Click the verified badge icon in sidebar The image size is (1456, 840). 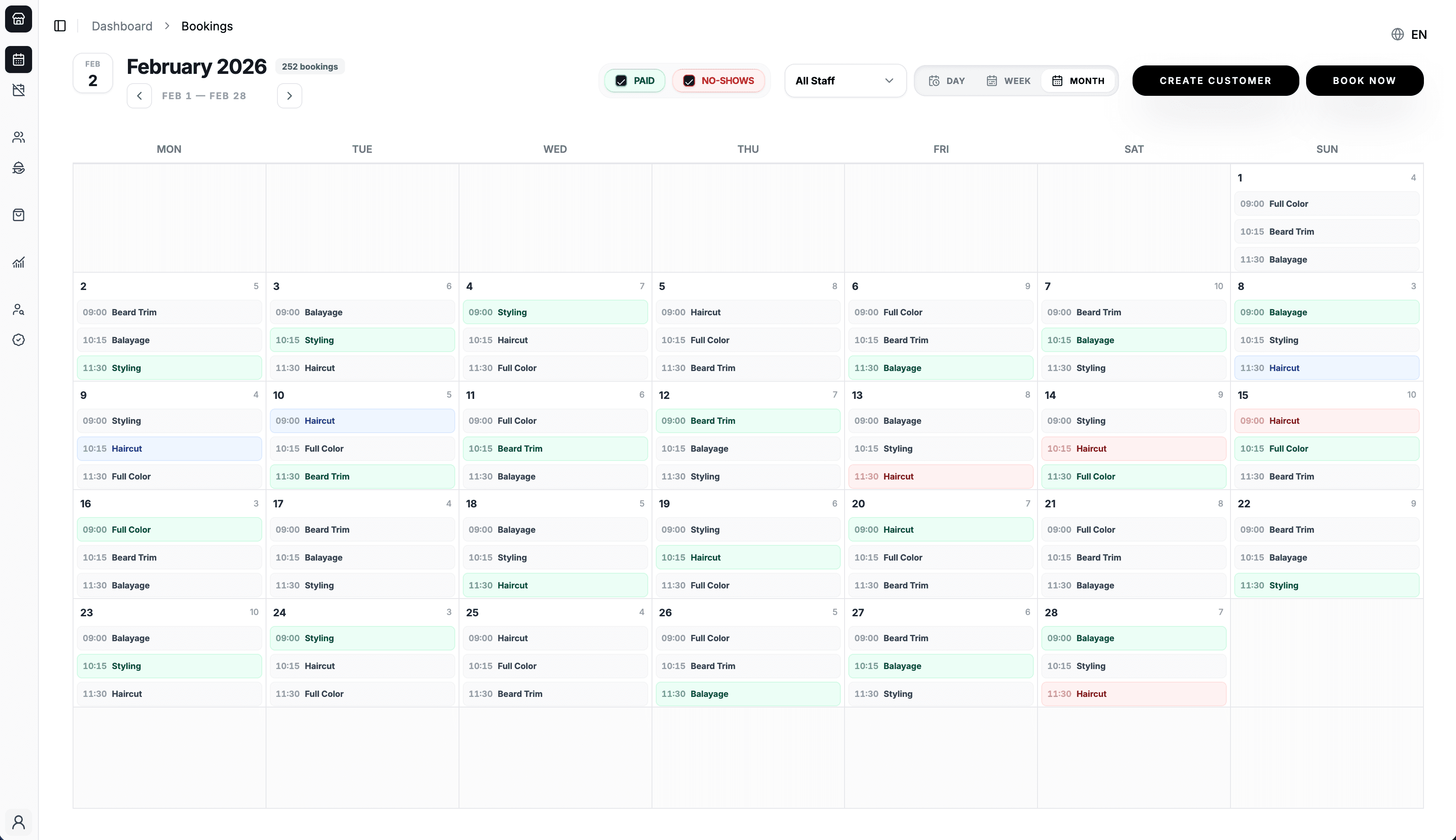[x=19, y=340]
